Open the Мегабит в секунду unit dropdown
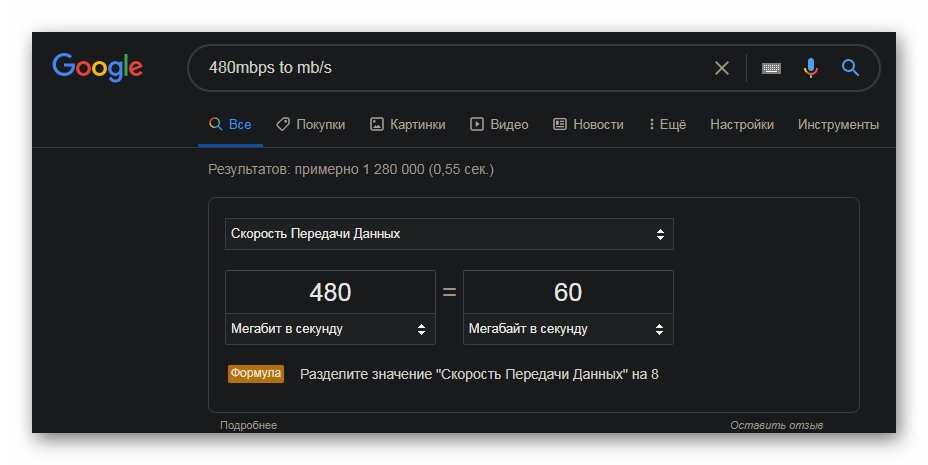 point(330,329)
